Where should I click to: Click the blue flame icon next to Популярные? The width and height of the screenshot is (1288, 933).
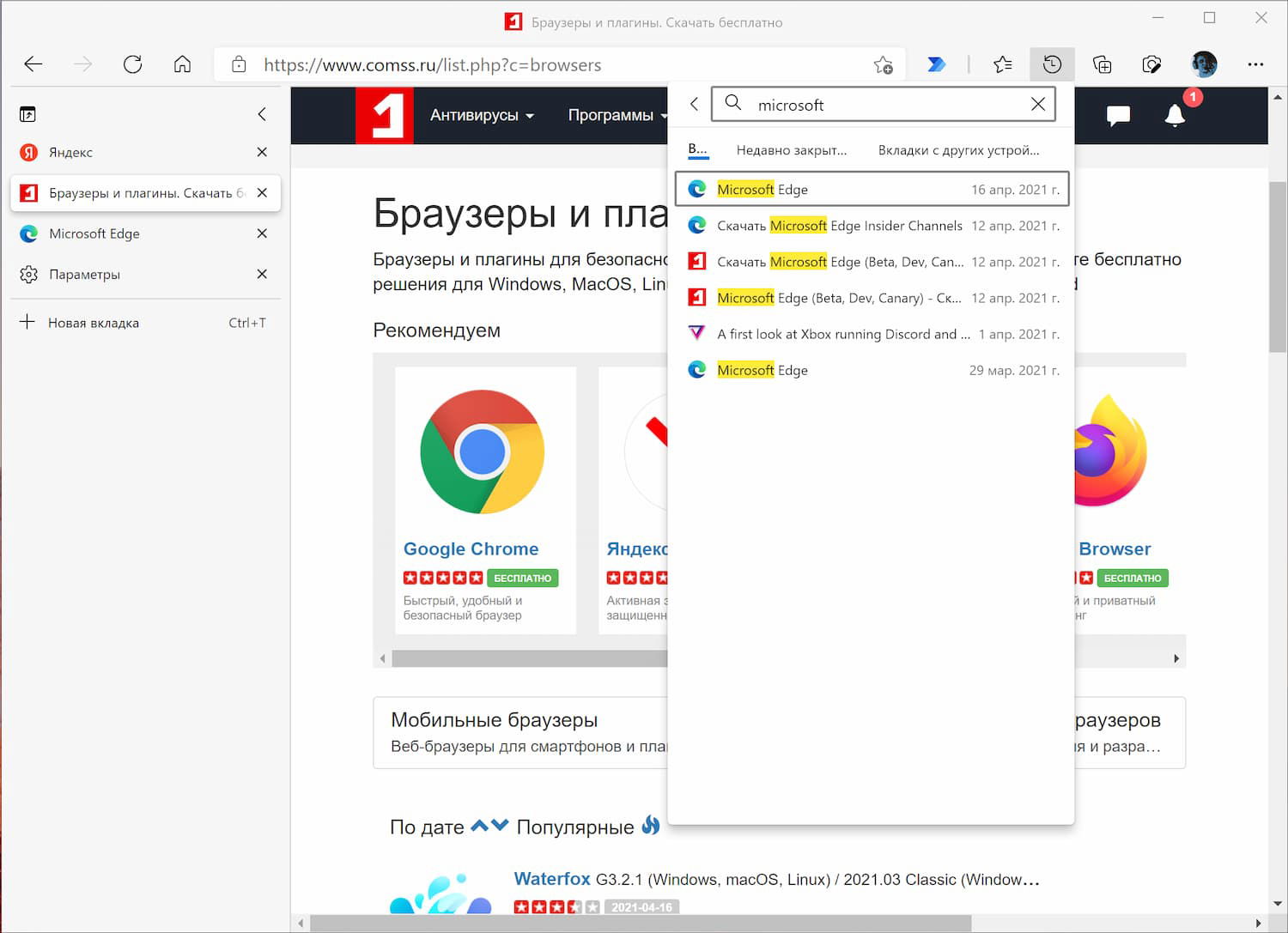click(x=651, y=825)
